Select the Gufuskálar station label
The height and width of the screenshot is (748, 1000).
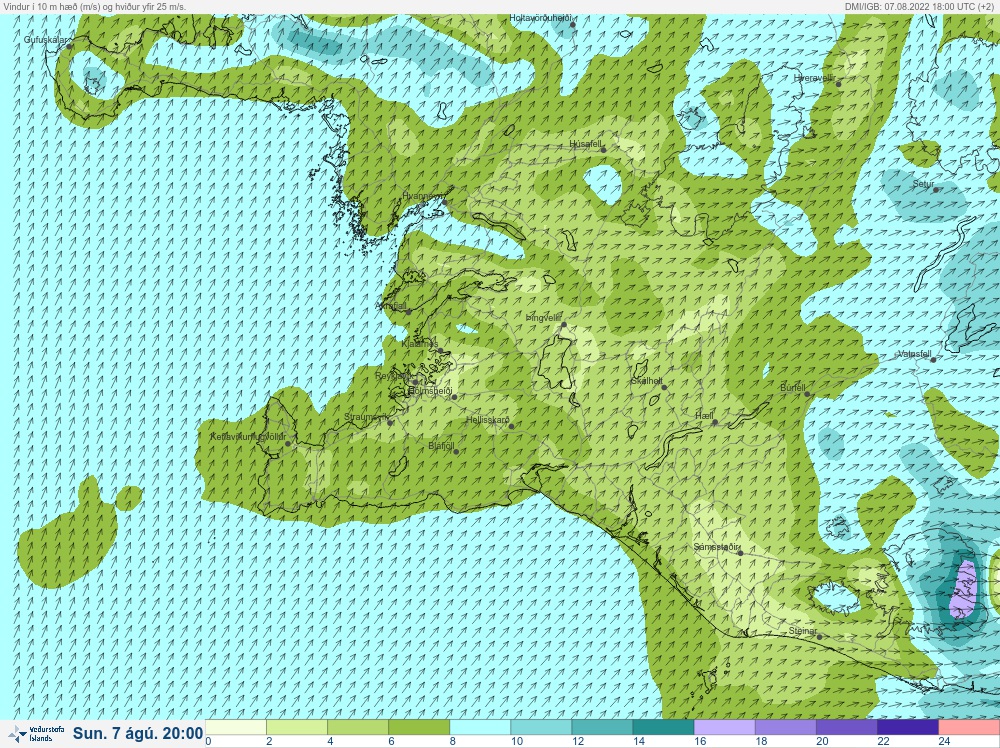[x=45, y=40]
